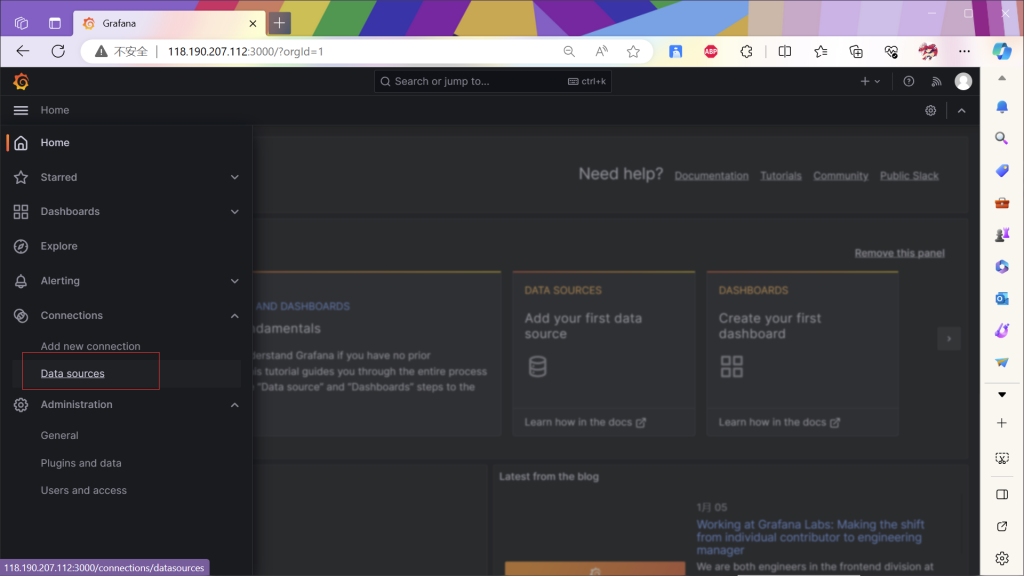
Task: Expand the Starred section chevron
Action: (x=234, y=177)
